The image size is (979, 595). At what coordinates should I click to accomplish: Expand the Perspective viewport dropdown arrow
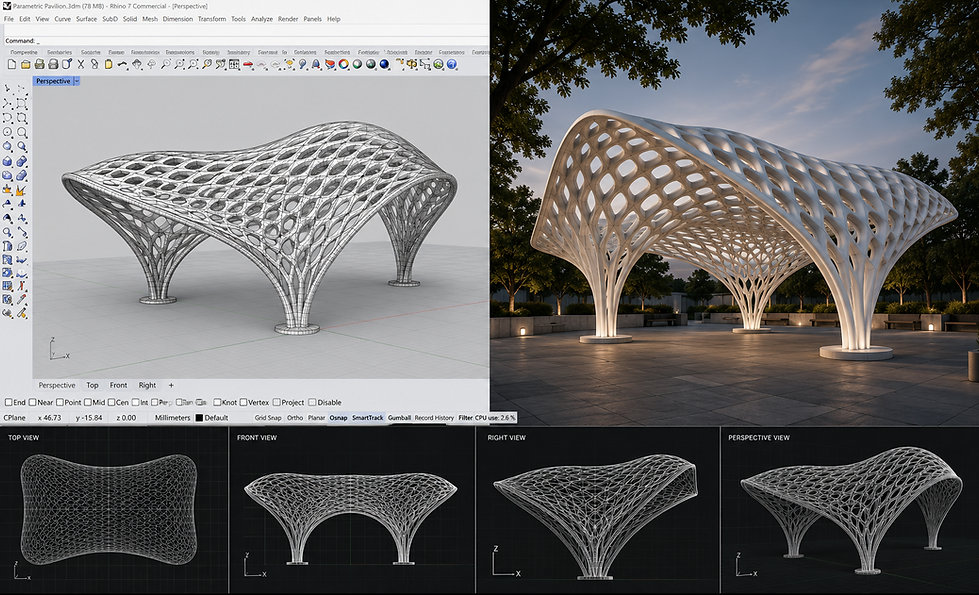77,81
